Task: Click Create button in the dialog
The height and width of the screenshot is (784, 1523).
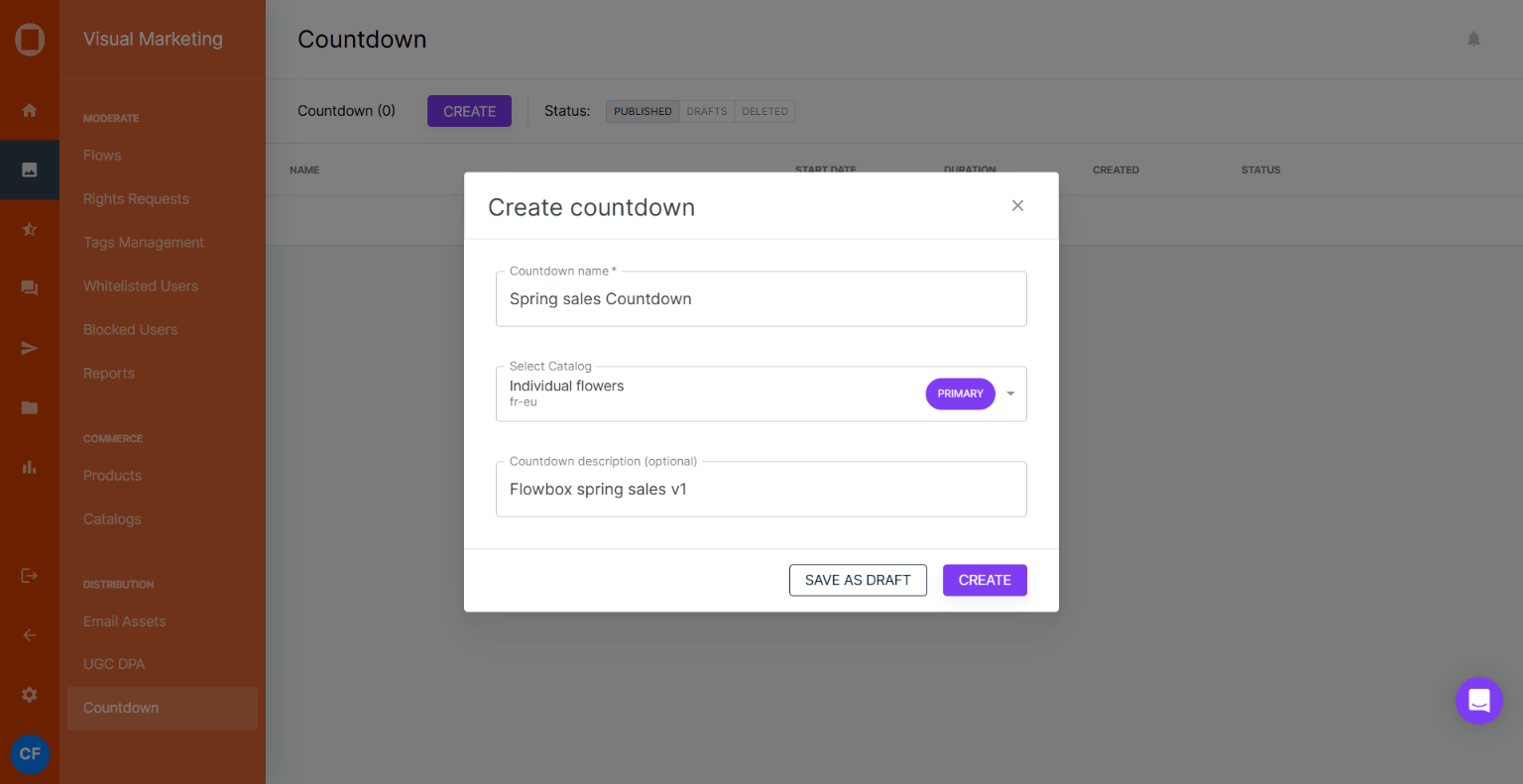Action: (985, 580)
